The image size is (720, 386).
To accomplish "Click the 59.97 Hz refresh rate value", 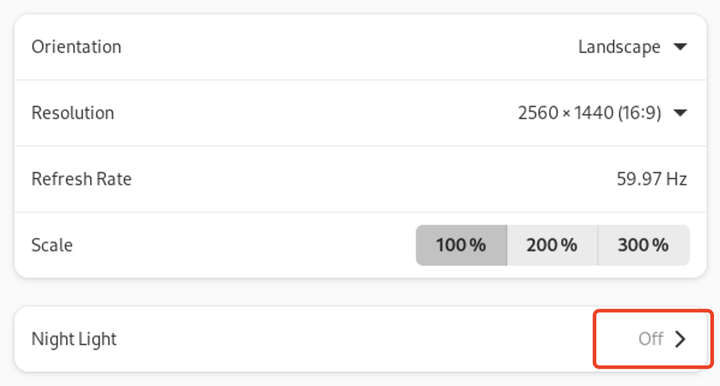I will 652,179.
